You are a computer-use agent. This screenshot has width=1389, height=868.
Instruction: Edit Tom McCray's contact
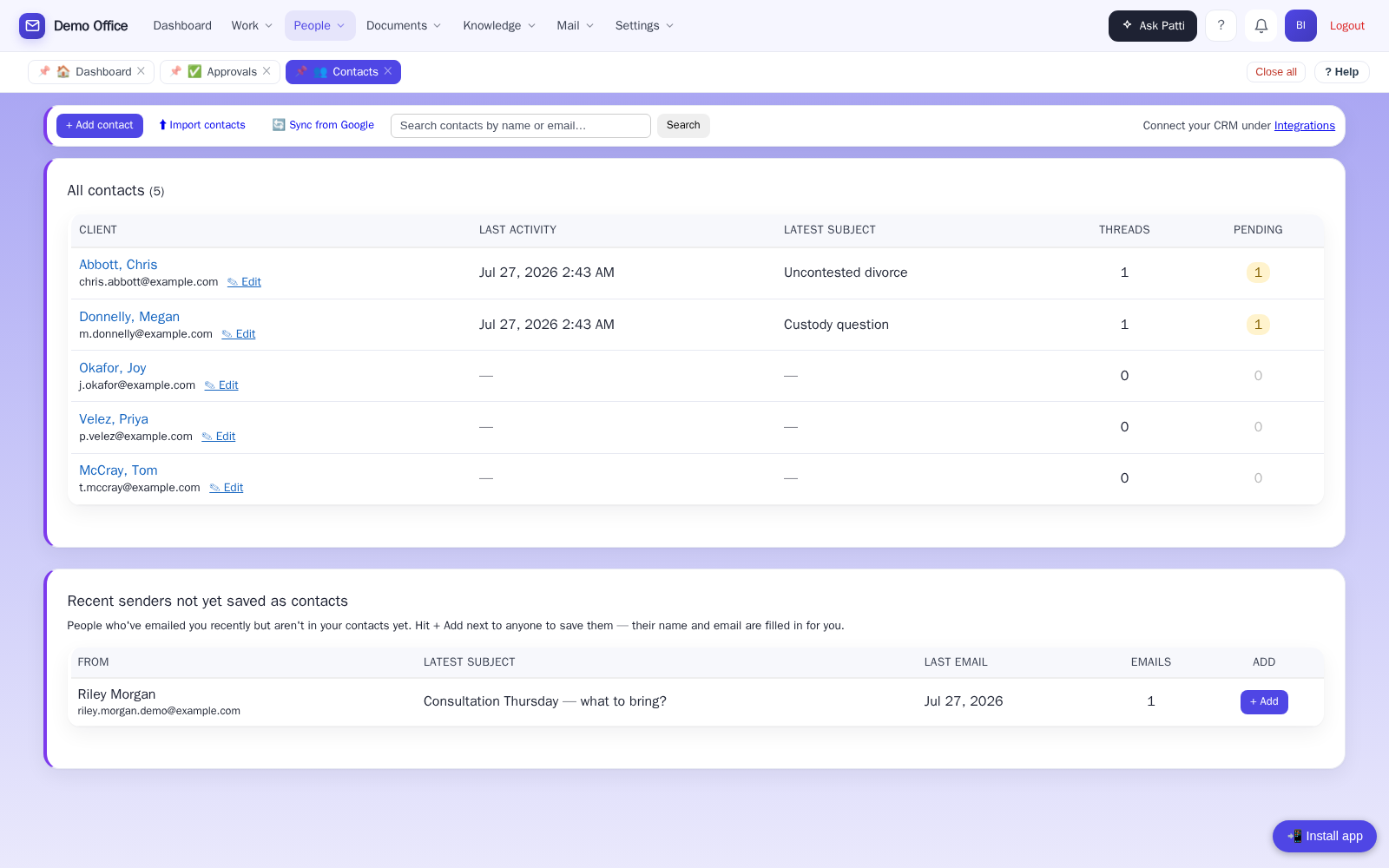coord(227,488)
